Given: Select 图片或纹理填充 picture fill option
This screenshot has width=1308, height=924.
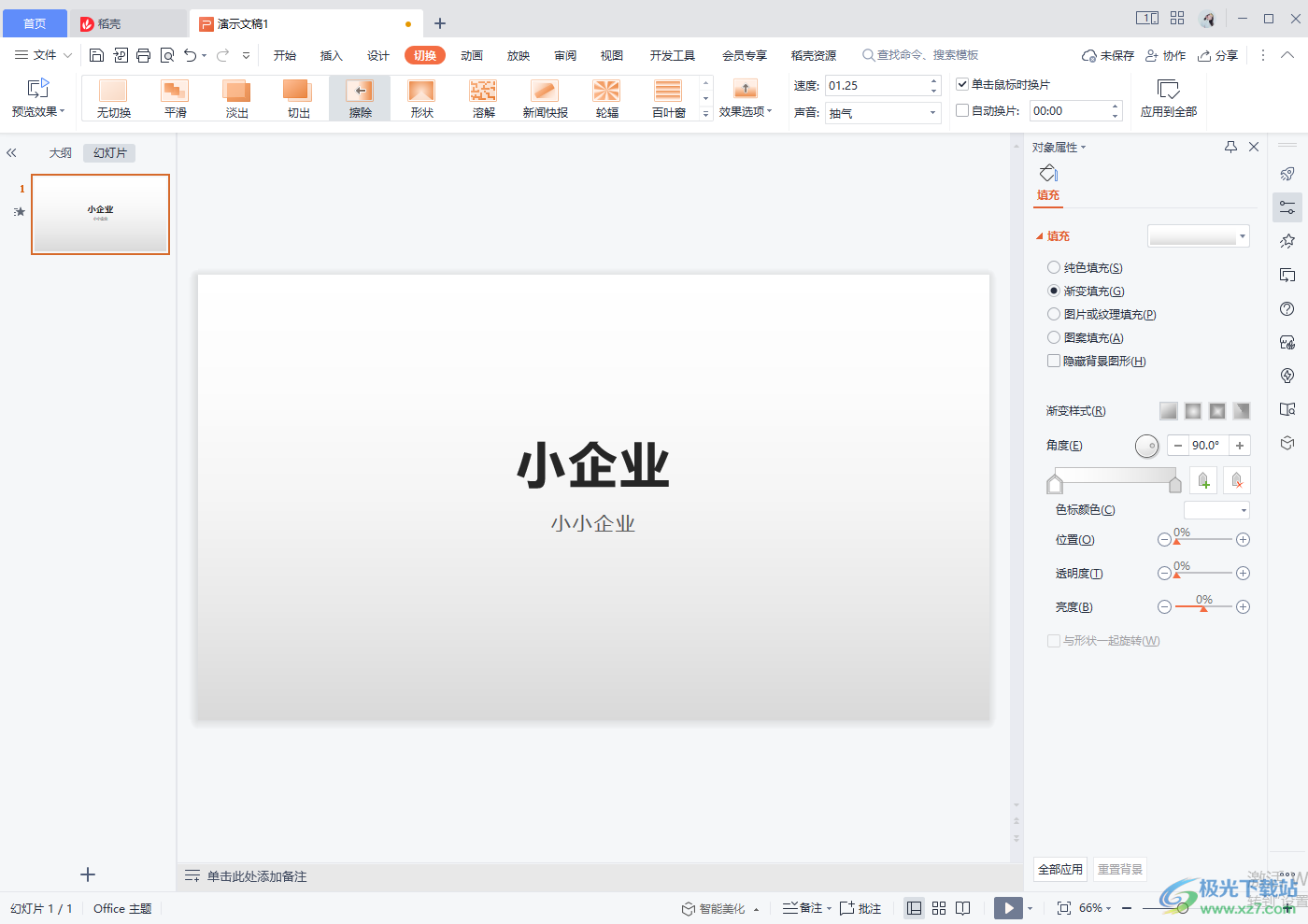Looking at the screenshot, I should [x=1102, y=315].
